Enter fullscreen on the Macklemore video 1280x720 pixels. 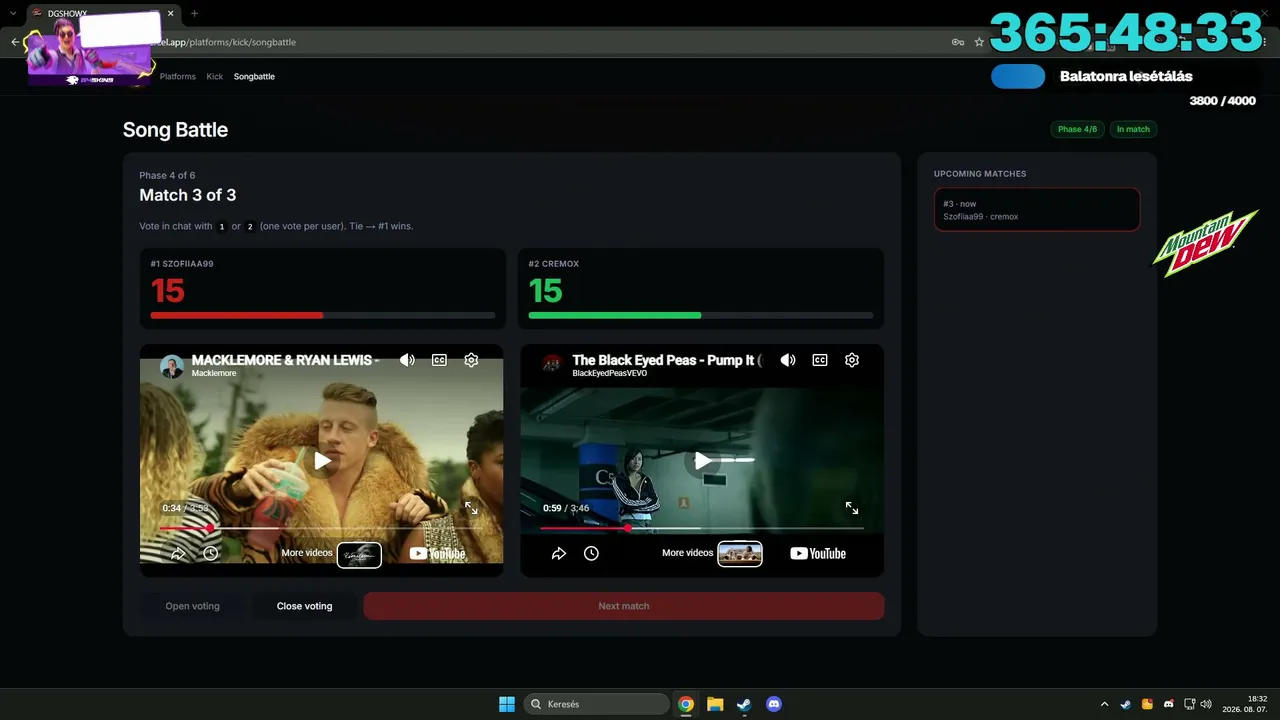click(471, 508)
